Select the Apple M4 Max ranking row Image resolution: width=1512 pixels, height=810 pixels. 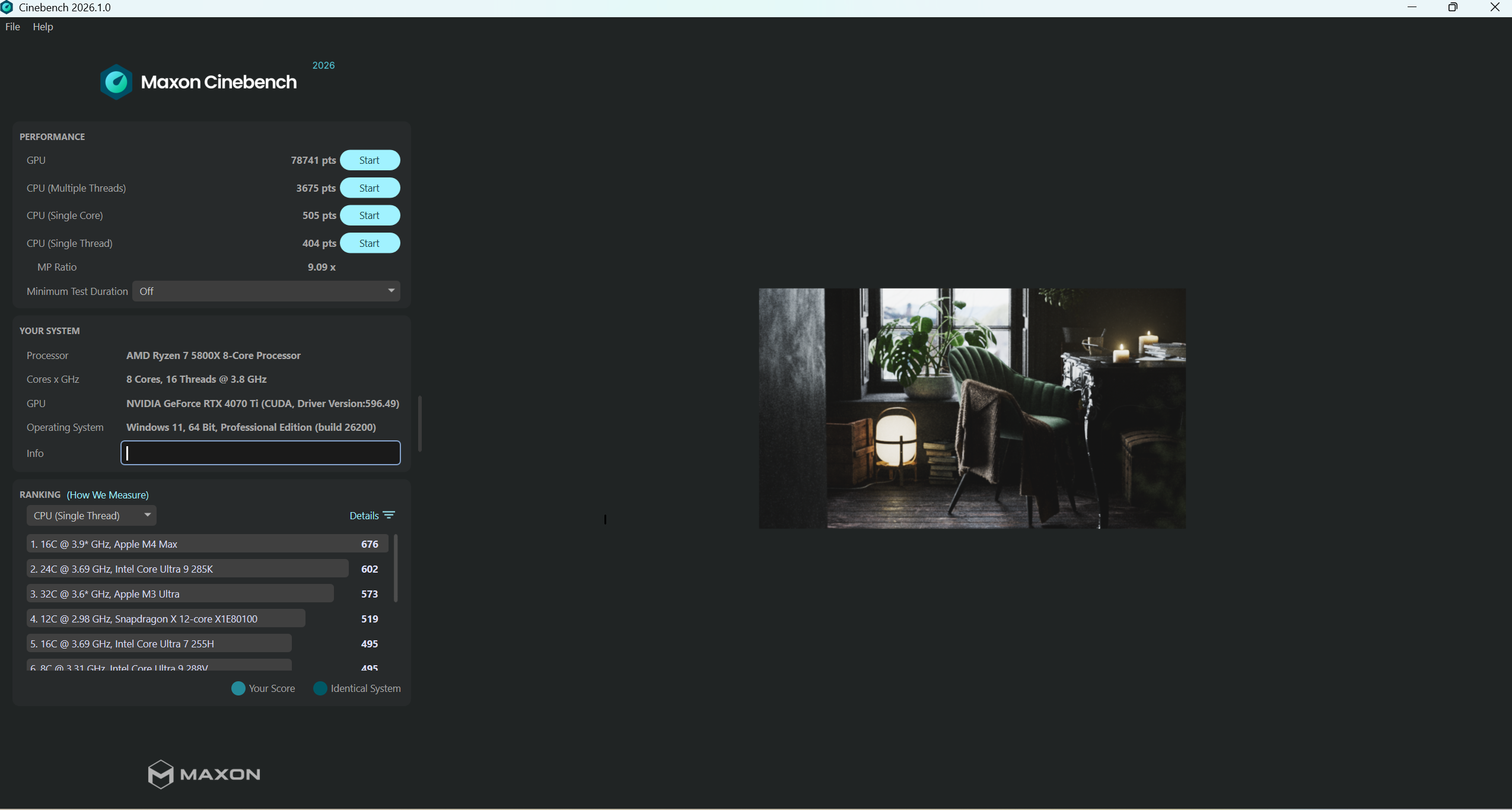207,544
